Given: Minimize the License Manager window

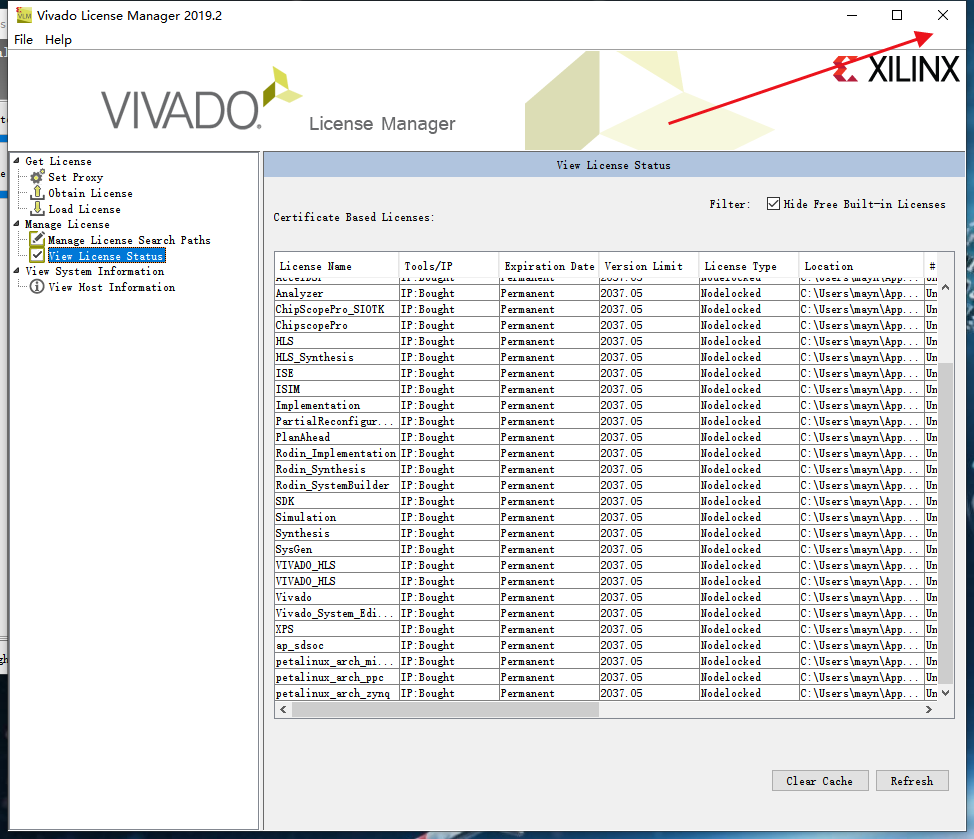Looking at the screenshot, I should click(852, 15).
